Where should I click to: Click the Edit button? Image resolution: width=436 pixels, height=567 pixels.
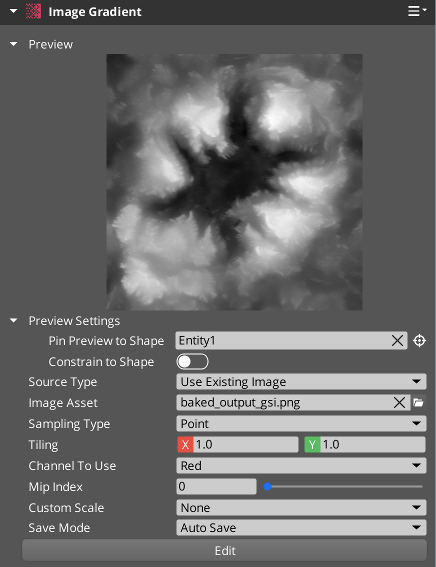(x=225, y=551)
